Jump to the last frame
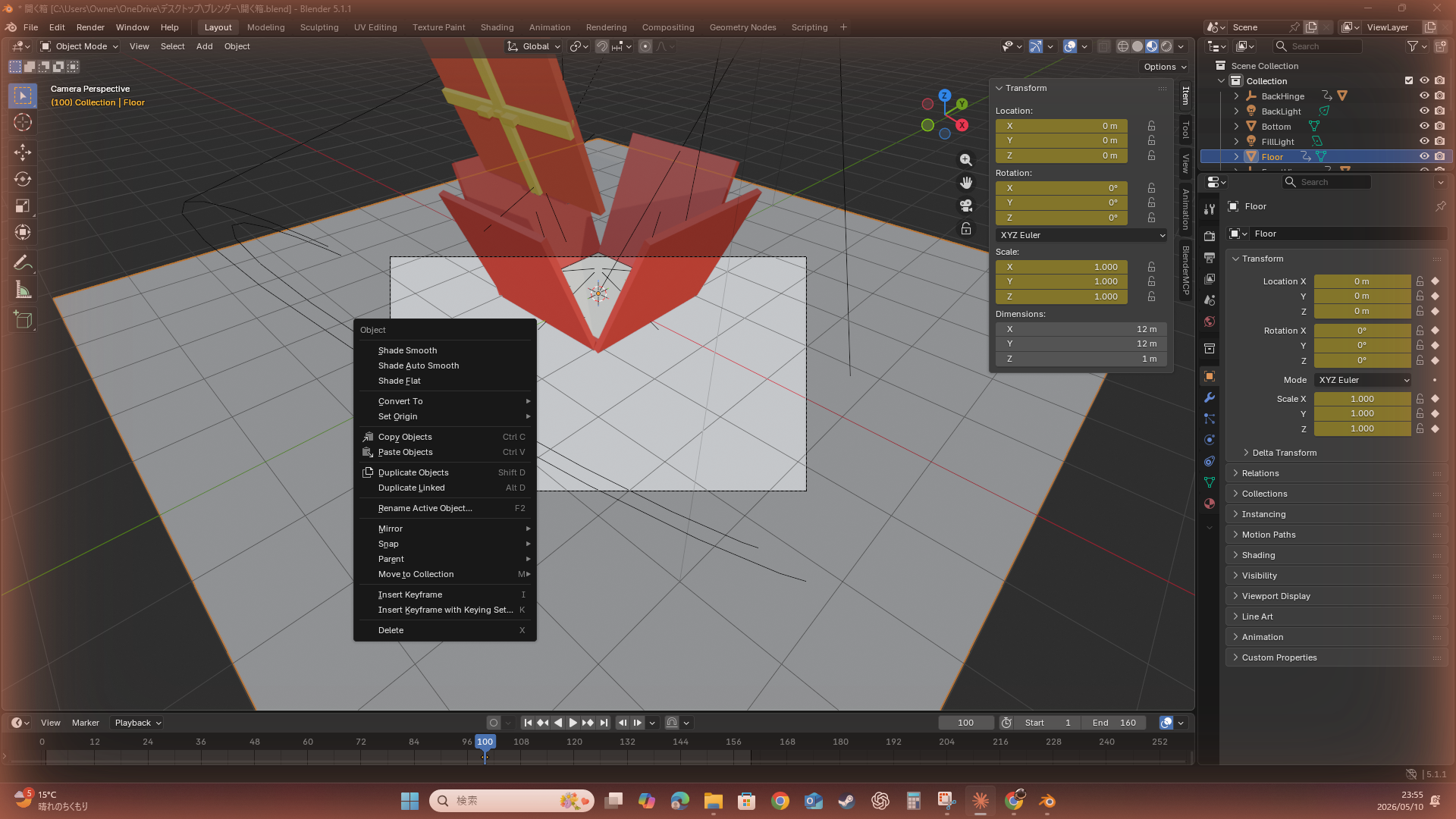1456x819 pixels. tap(604, 723)
